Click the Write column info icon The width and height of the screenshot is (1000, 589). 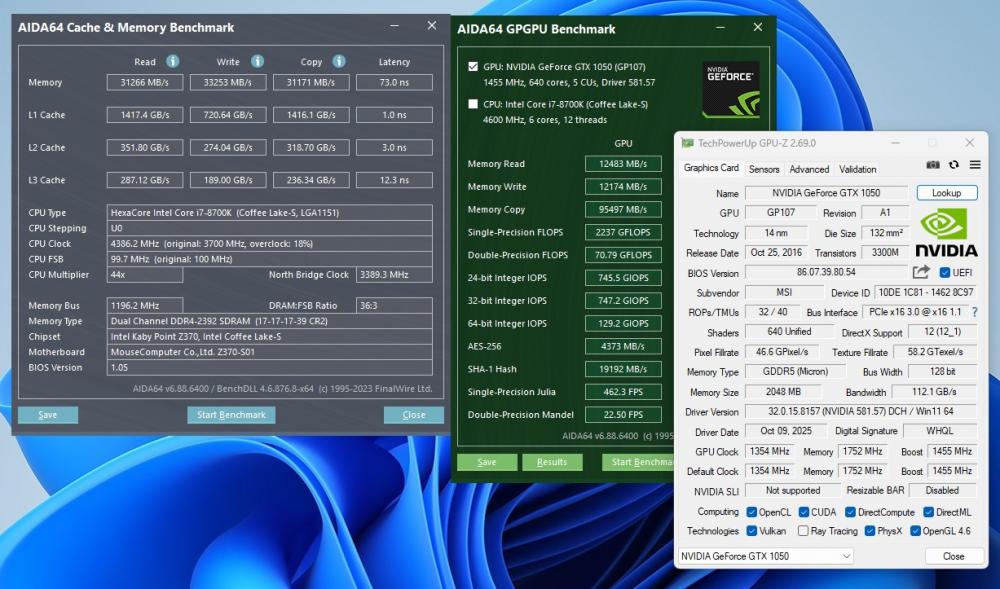point(257,61)
